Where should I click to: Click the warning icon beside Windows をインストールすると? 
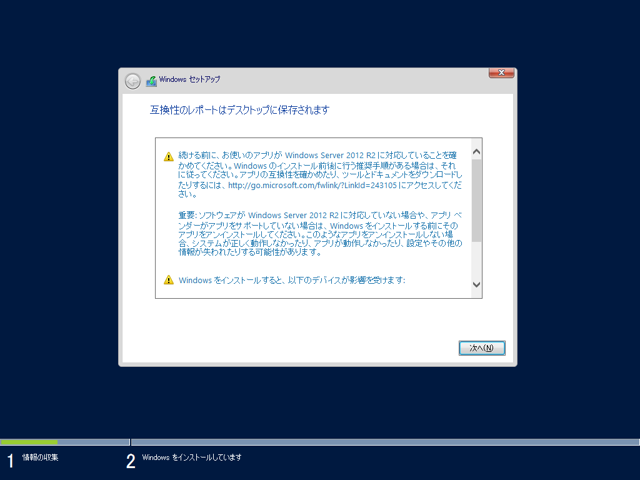[x=169, y=280]
